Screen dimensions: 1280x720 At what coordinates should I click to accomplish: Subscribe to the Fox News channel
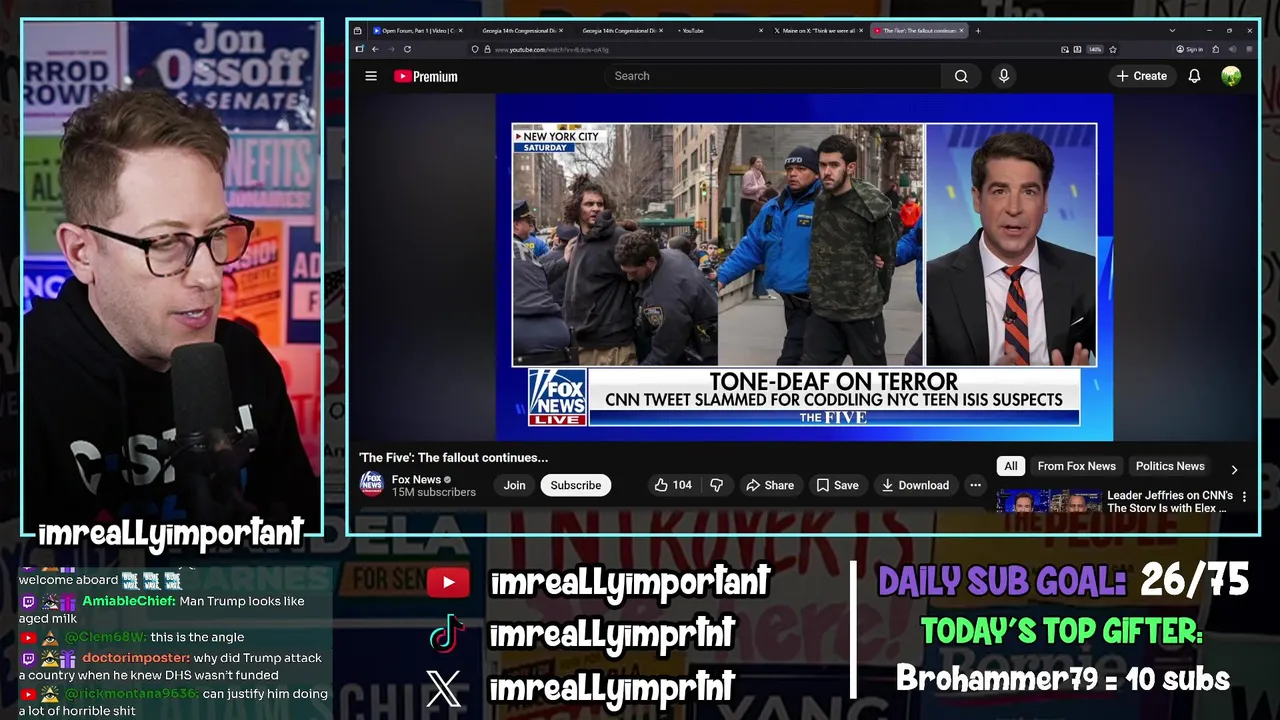(576, 485)
